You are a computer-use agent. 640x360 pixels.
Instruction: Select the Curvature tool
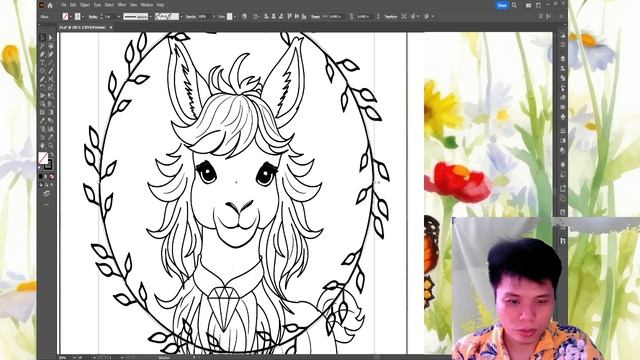pyautogui.click(x=51, y=54)
